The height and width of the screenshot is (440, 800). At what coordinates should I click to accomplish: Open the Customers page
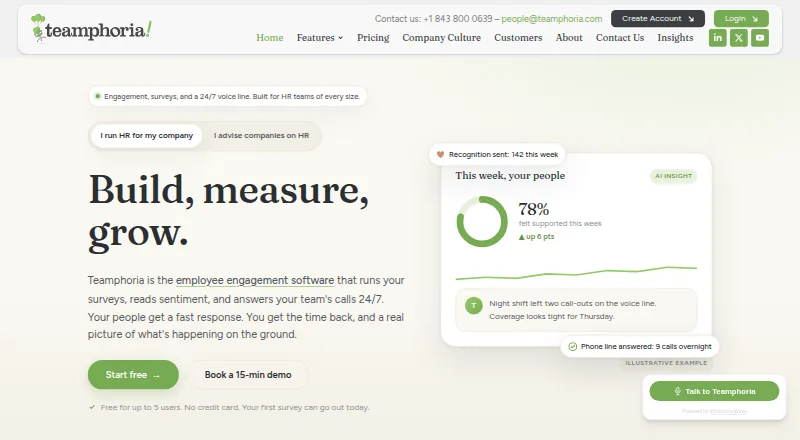tap(518, 38)
